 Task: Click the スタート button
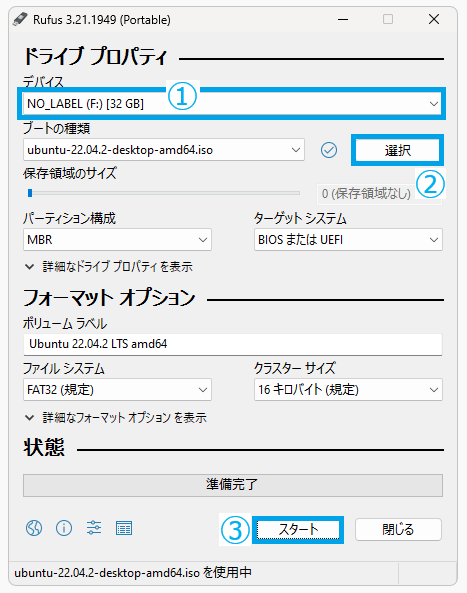click(298, 529)
